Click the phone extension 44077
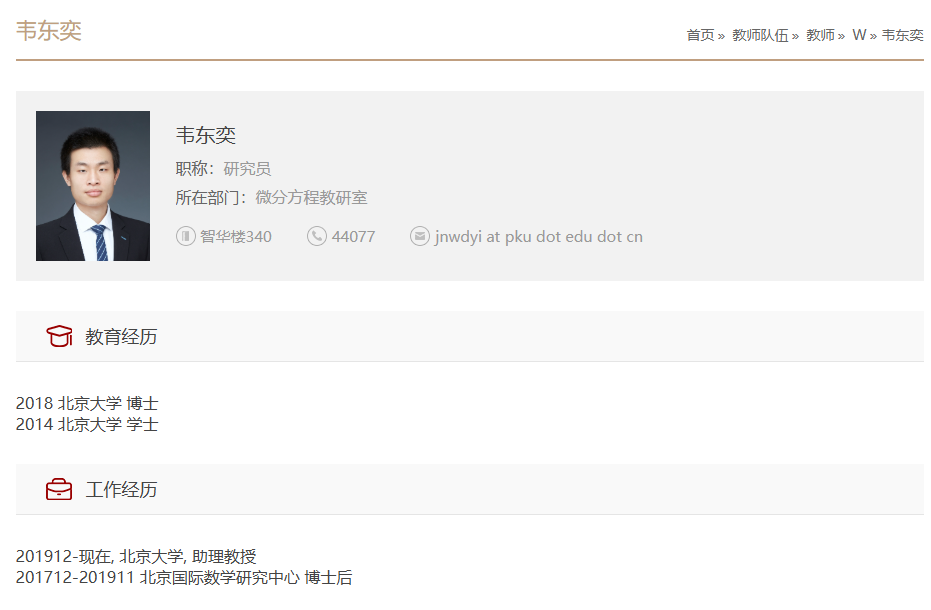Screen dimensions: 931x610 (353, 237)
